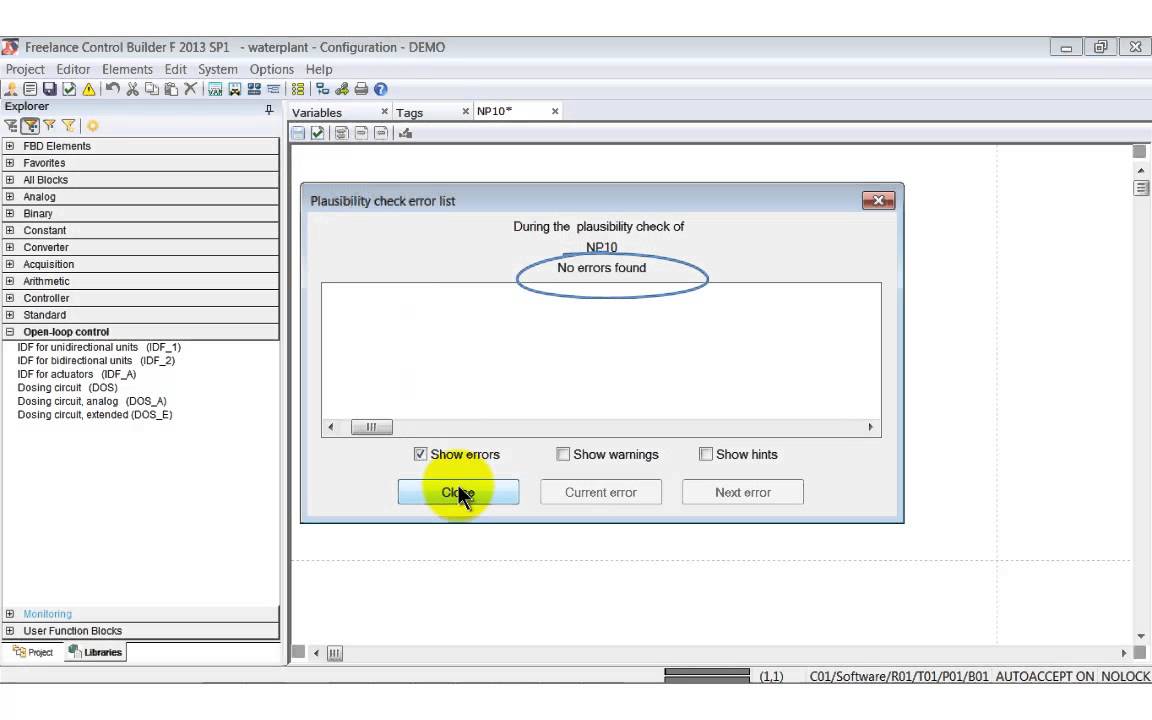The image size is (1152, 720).
Task: Pin the Explorer panel
Action: click(x=269, y=109)
